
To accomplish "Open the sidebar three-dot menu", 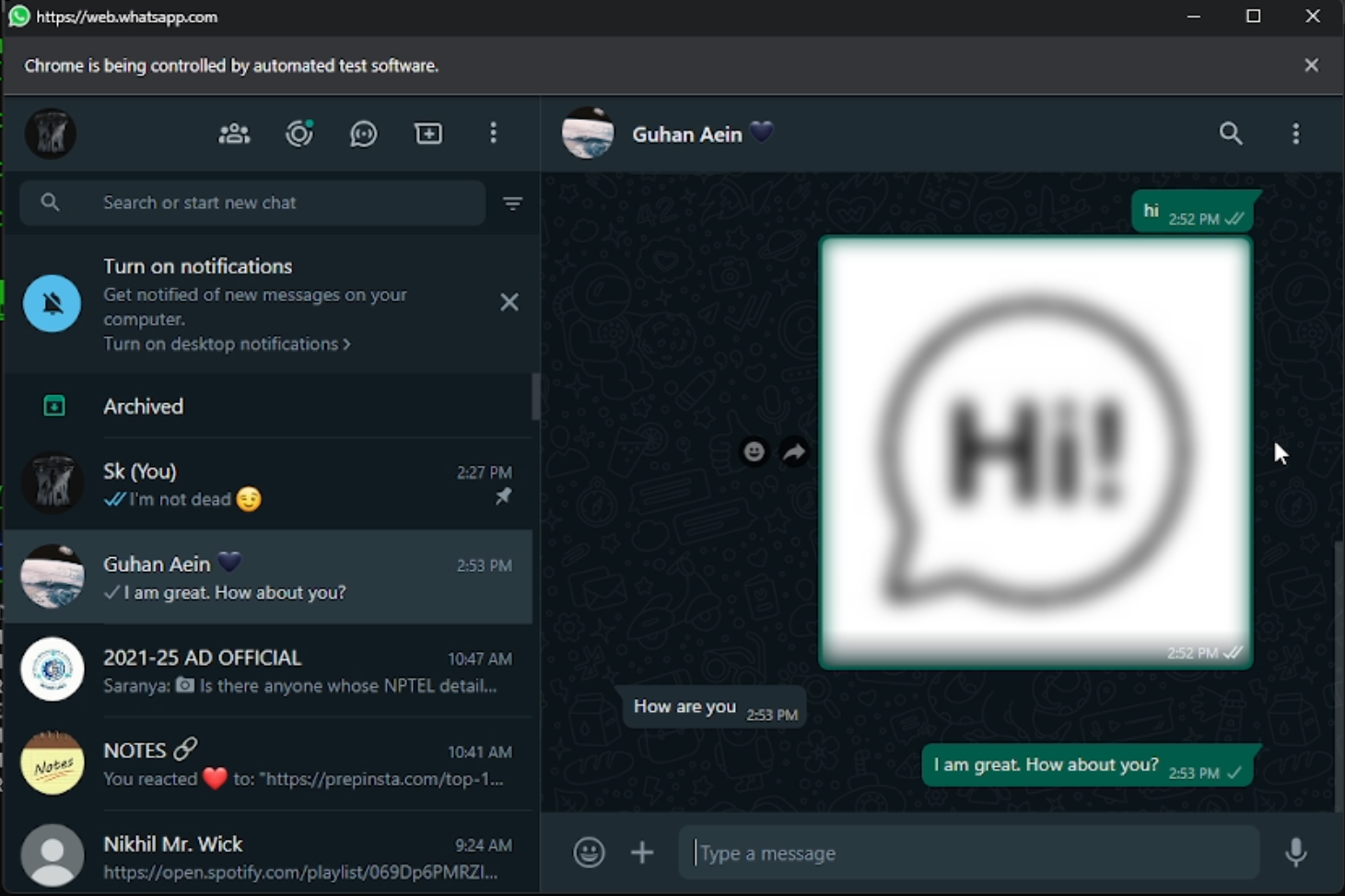I will click(494, 134).
